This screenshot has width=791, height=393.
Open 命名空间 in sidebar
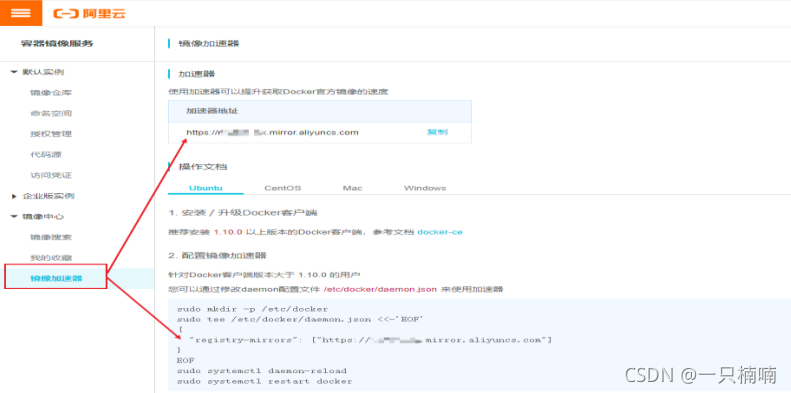click(x=51, y=114)
